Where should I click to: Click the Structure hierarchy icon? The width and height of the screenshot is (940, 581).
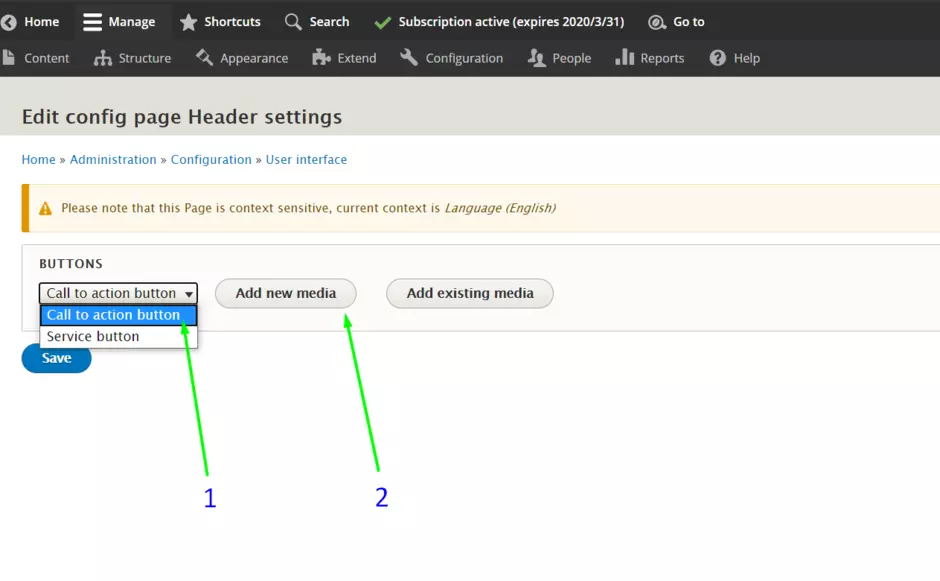(x=103, y=58)
